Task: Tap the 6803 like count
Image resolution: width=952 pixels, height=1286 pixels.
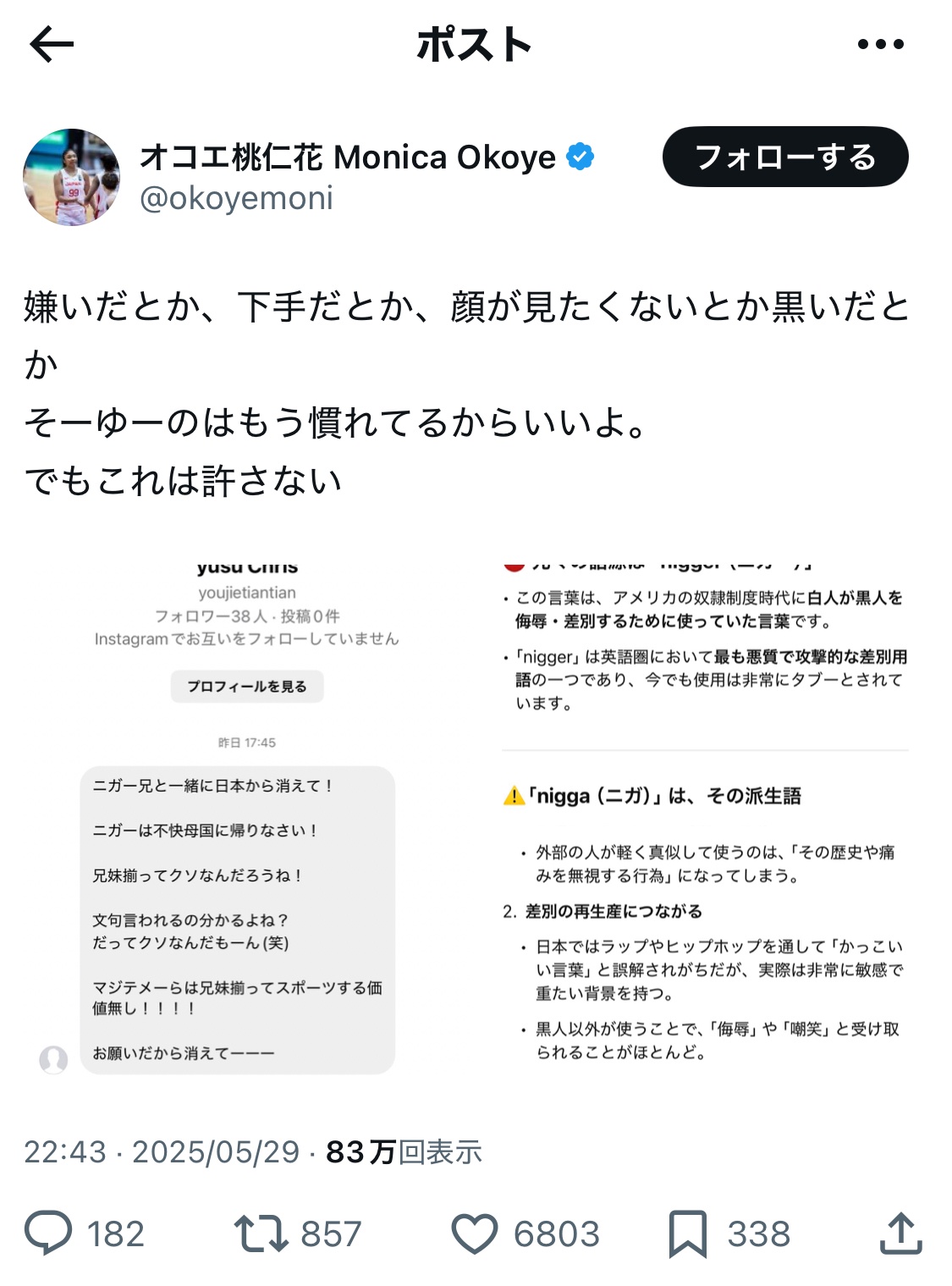Action: click(556, 1234)
